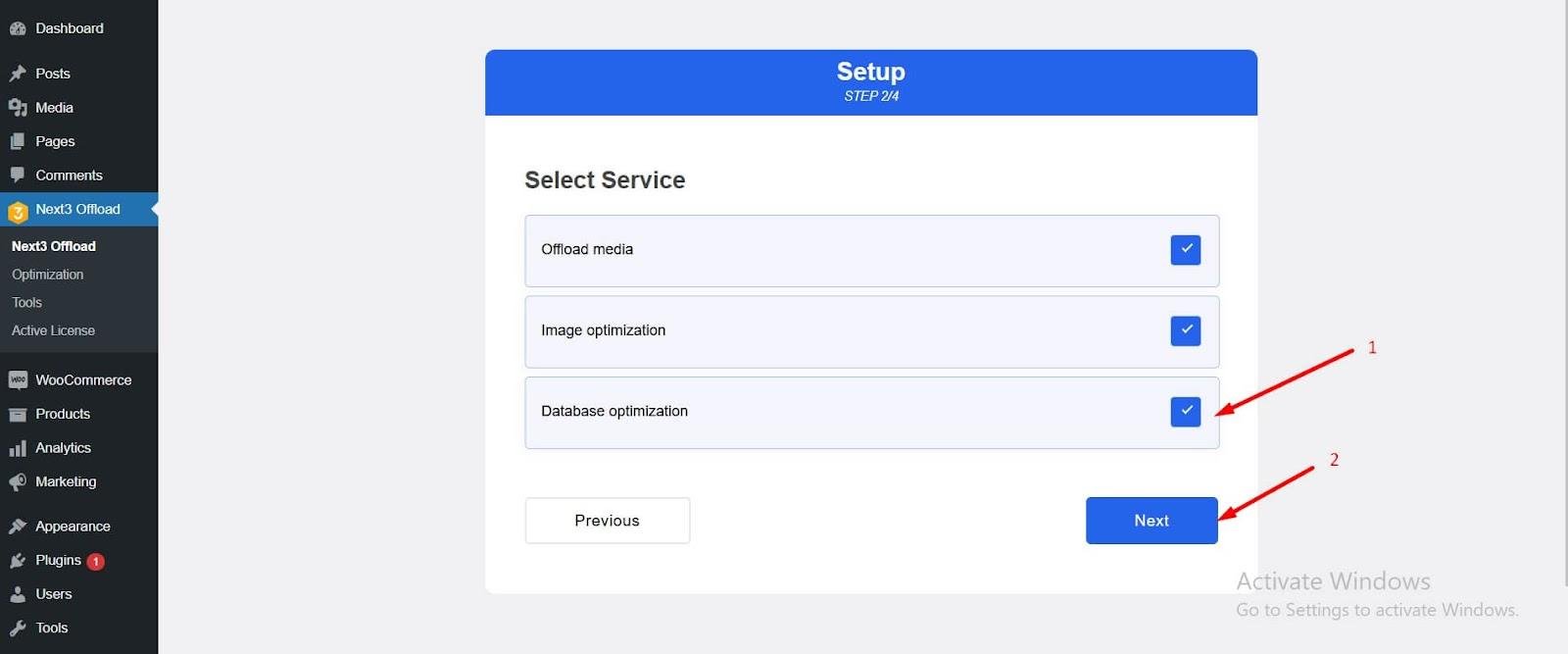Toggle the Image optimization checkbox
The width and height of the screenshot is (1568, 654).
1186,330
